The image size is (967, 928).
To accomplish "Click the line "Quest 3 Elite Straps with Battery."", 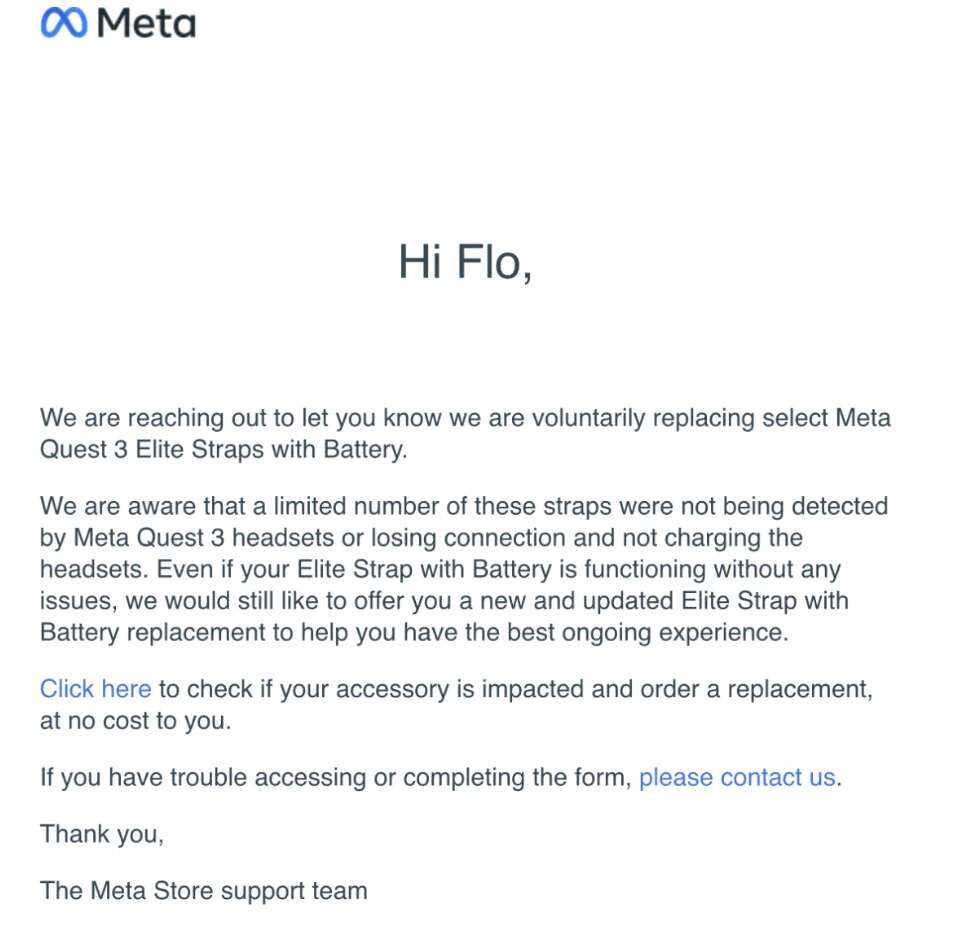I will click(x=224, y=449).
